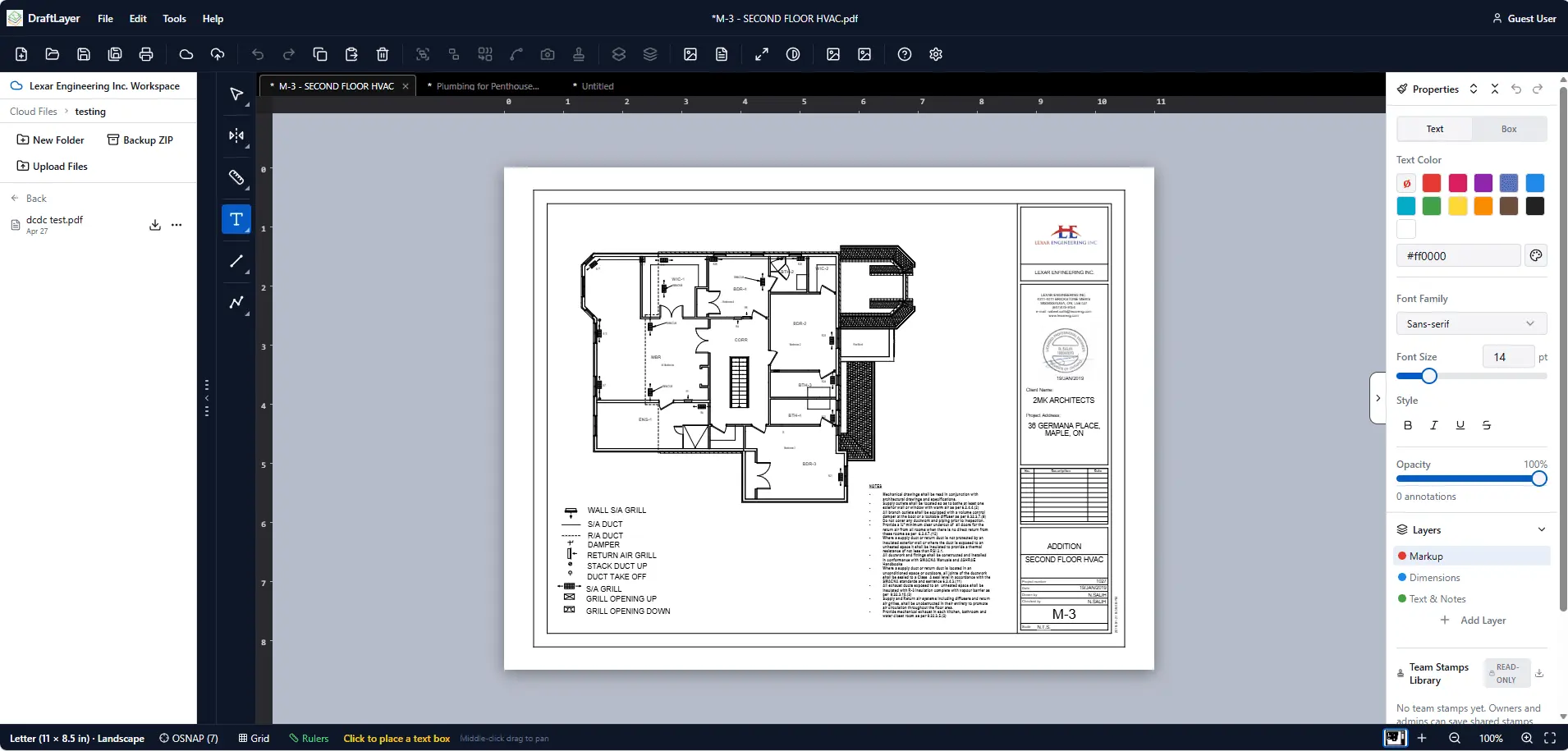
Task: Click the new document icon in the toolbar
Action: 21,54
